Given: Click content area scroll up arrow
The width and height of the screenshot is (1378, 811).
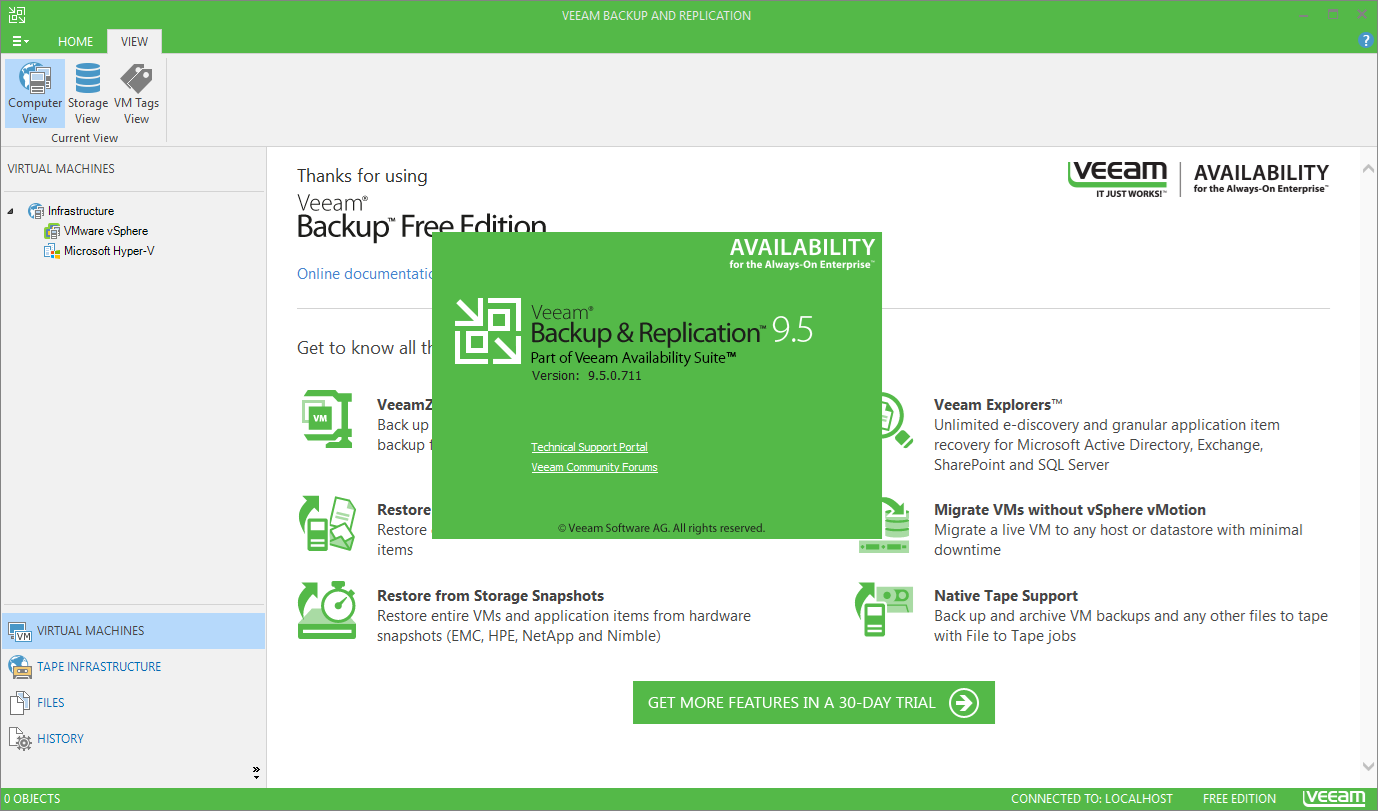Looking at the screenshot, I should (x=1369, y=167).
